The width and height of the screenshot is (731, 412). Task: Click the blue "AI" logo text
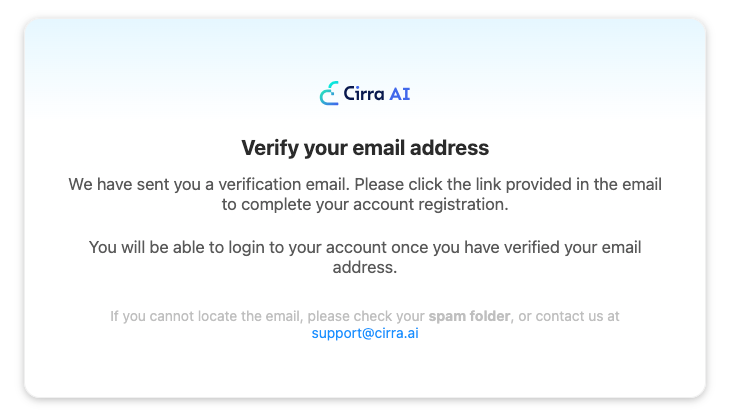point(400,94)
